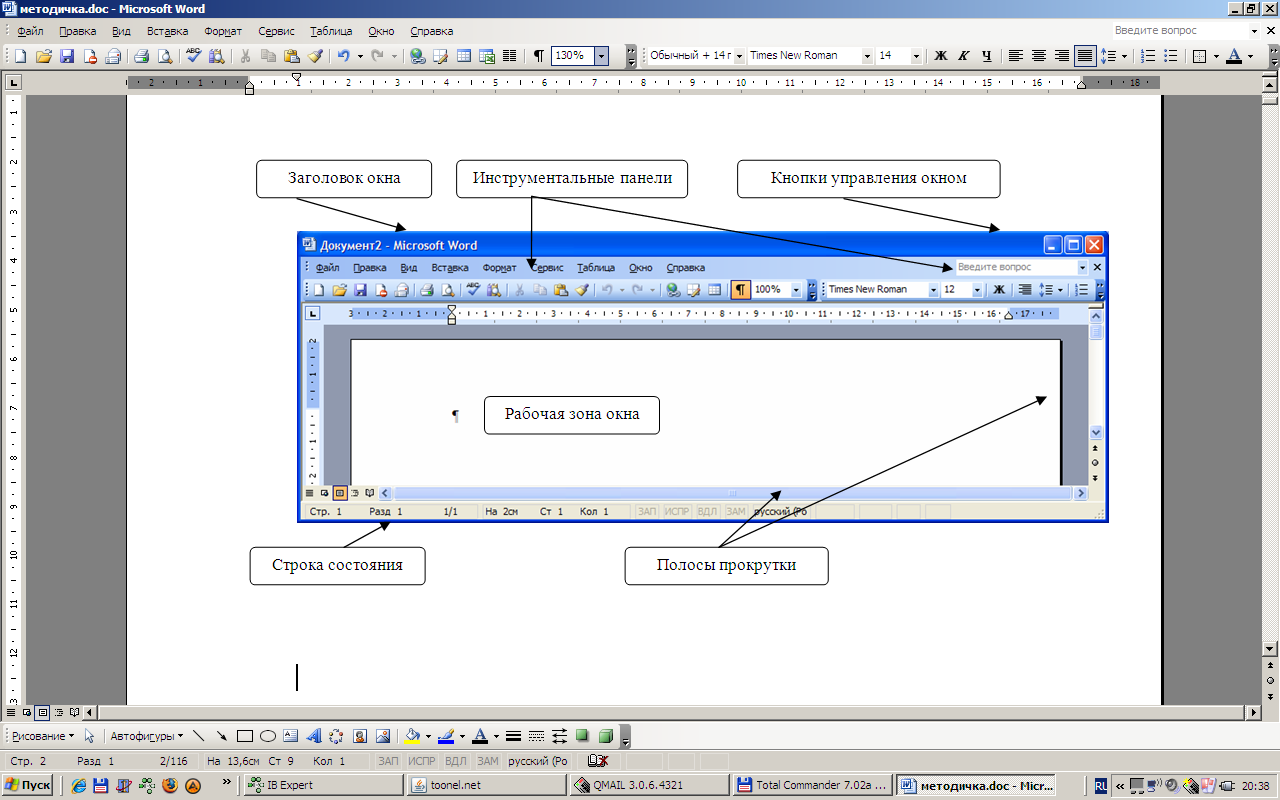Screen dimensions: 1280x800
Task: Click the Columns icon
Action: pyautogui.click(x=510, y=56)
